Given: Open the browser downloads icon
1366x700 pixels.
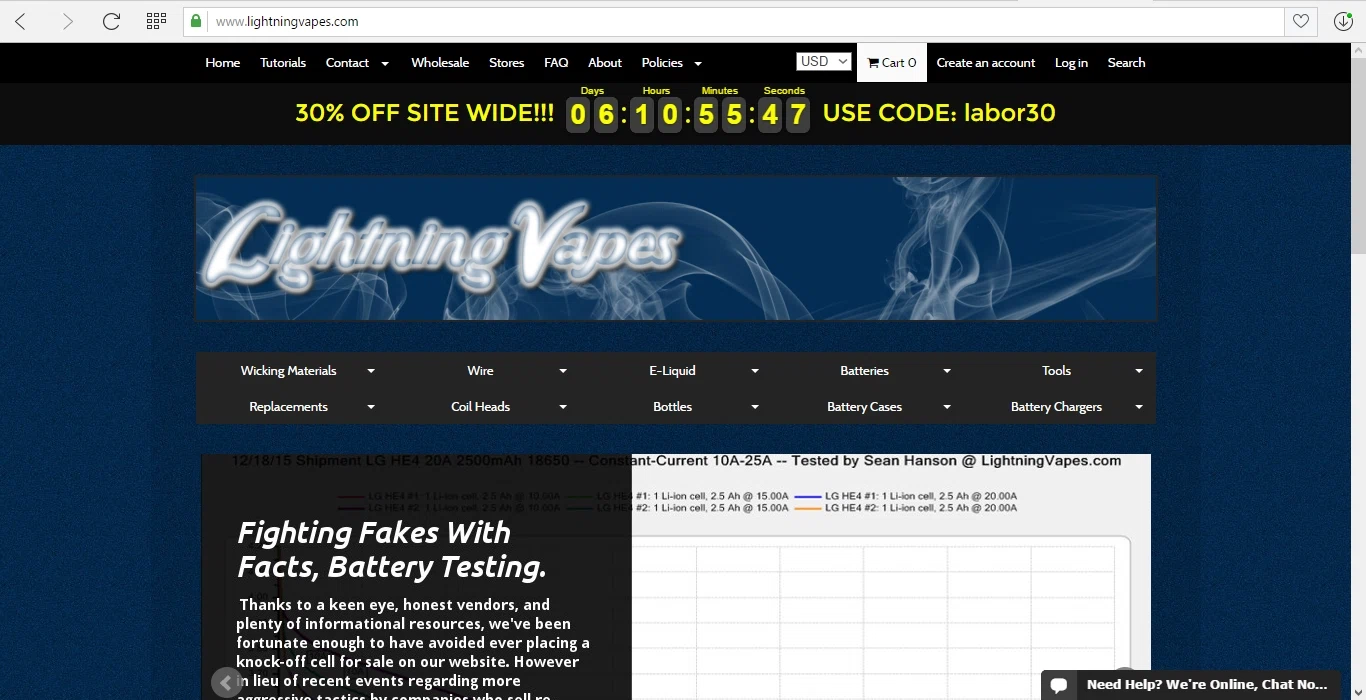Looking at the screenshot, I should [x=1343, y=21].
